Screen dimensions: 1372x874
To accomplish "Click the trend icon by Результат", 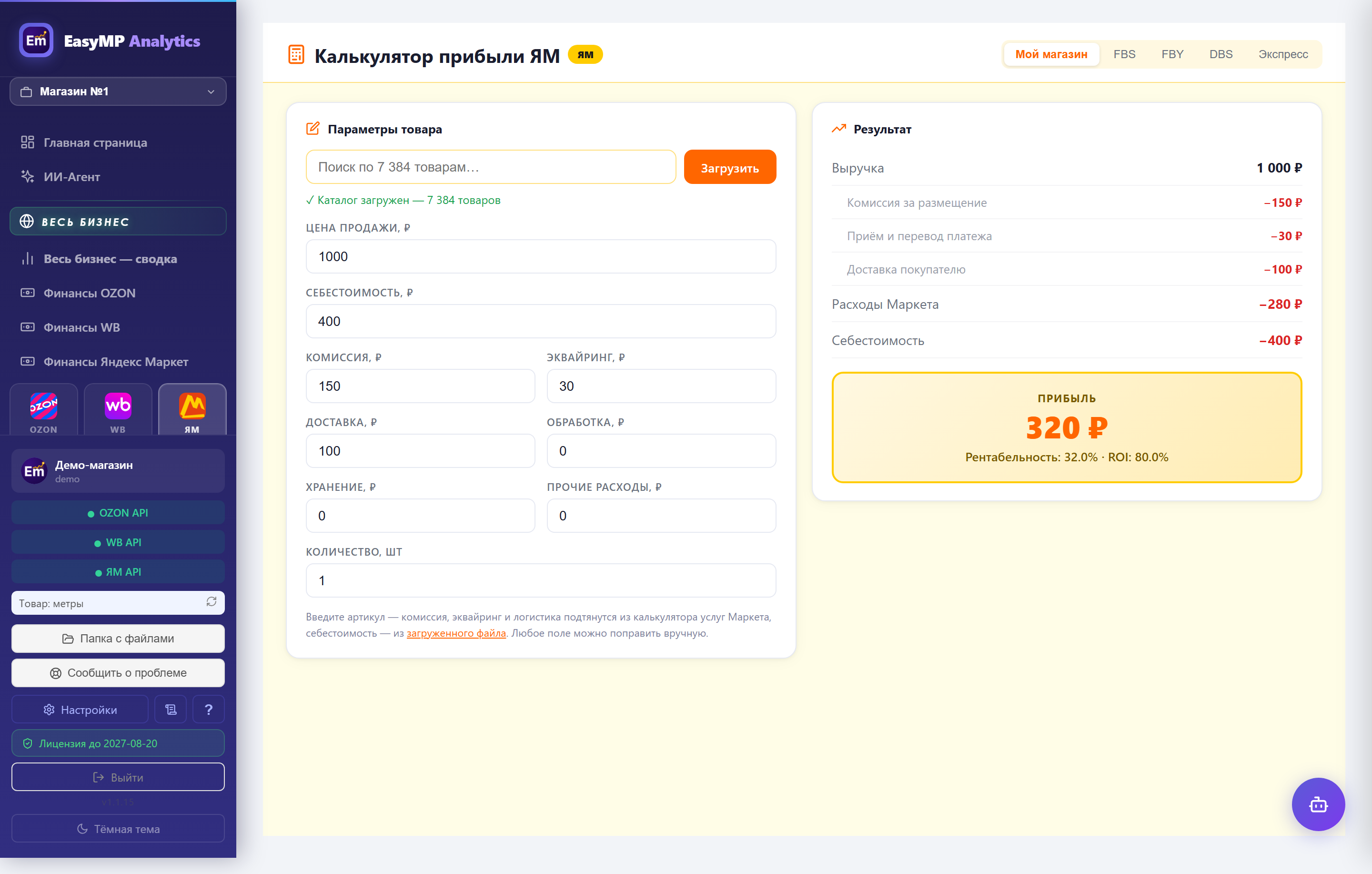I will 839,129.
